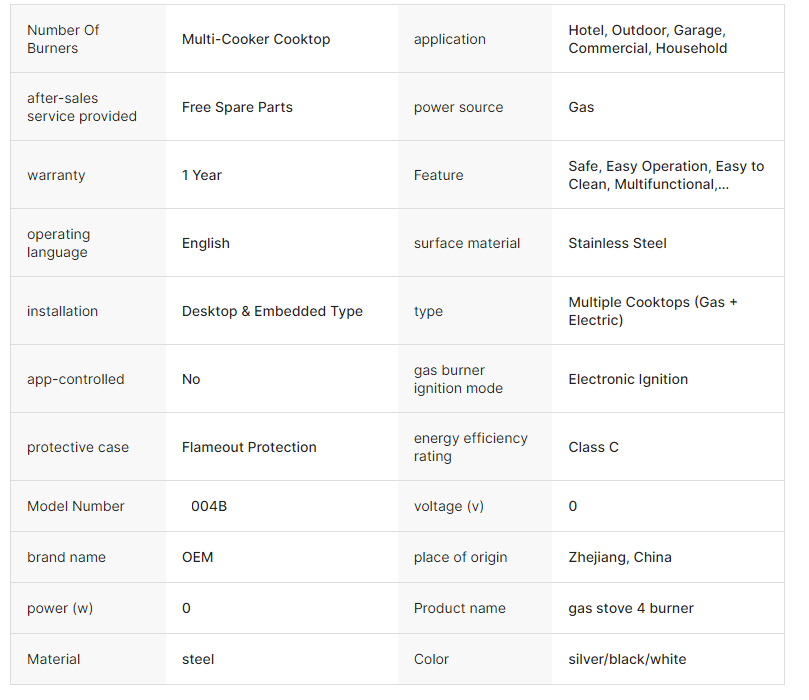Click the 'Flameout Protection' value
The width and height of the screenshot is (809, 700).
pyautogui.click(x=249, y=447)
